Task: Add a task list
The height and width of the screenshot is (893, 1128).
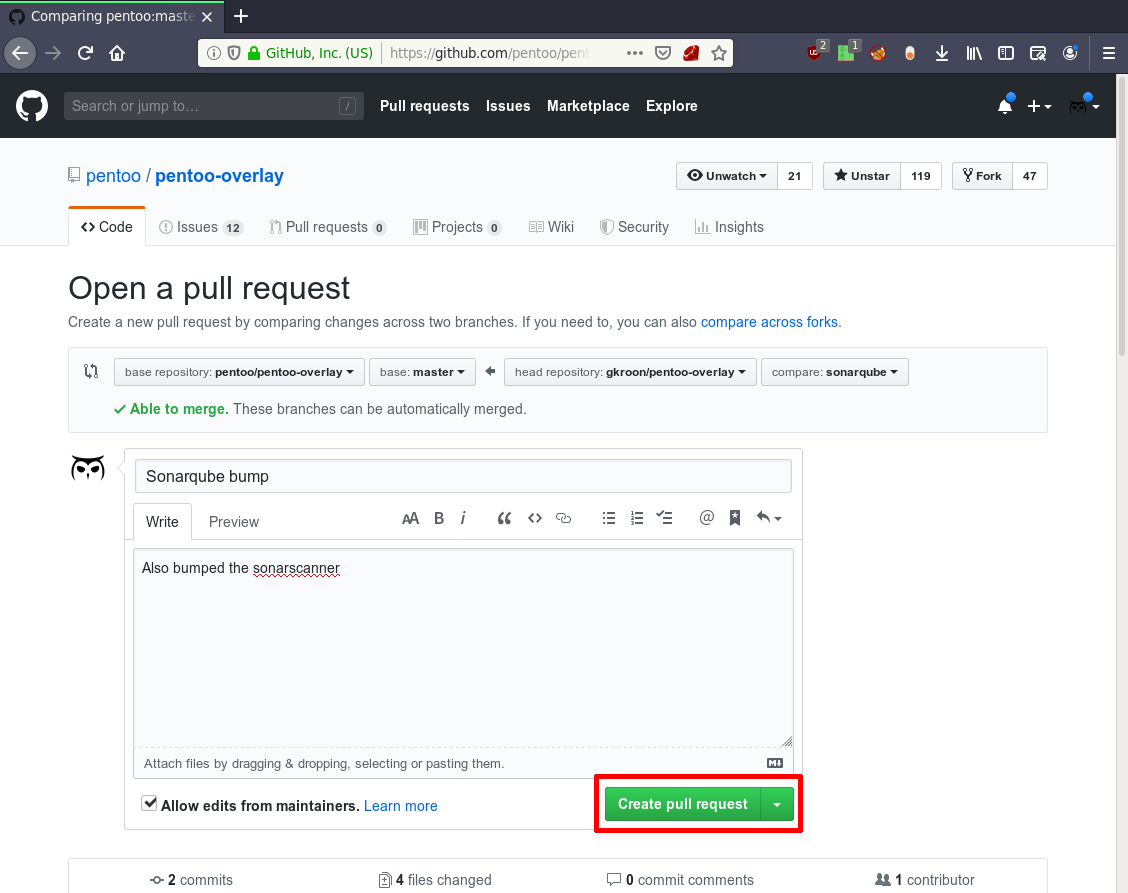Action: [665, 517]
